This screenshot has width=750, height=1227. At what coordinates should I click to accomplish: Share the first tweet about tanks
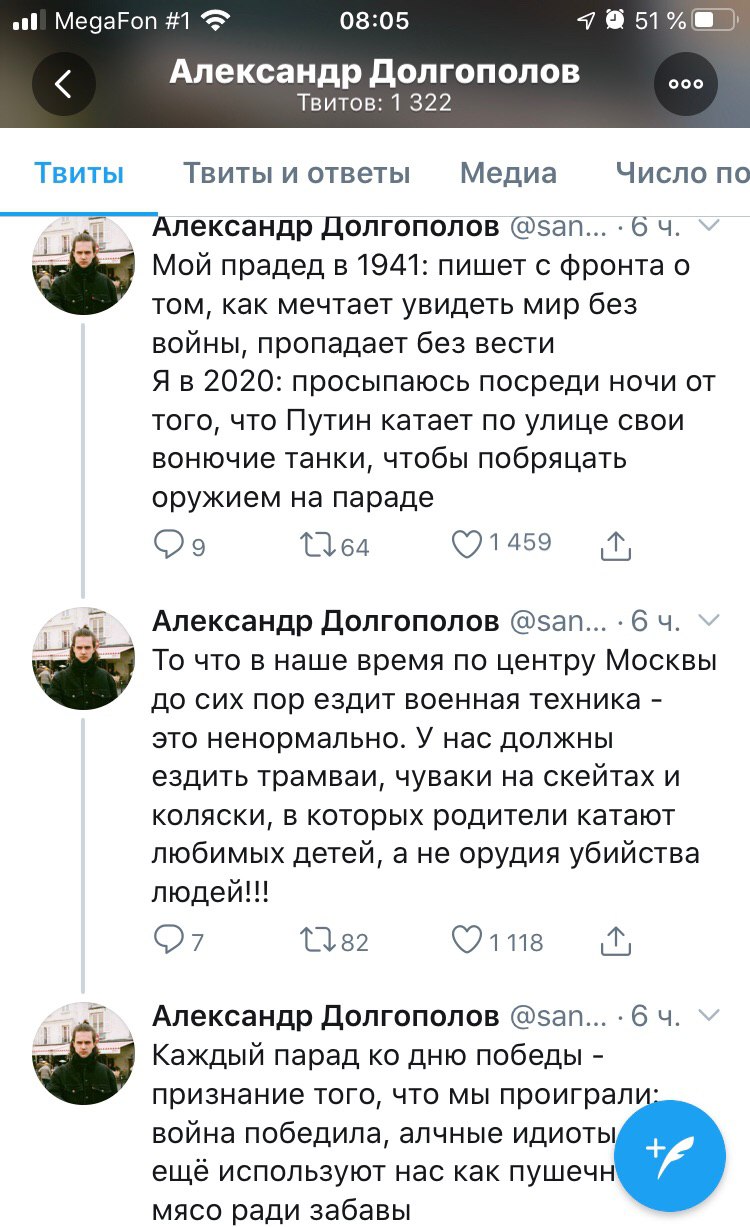point(616,545)
